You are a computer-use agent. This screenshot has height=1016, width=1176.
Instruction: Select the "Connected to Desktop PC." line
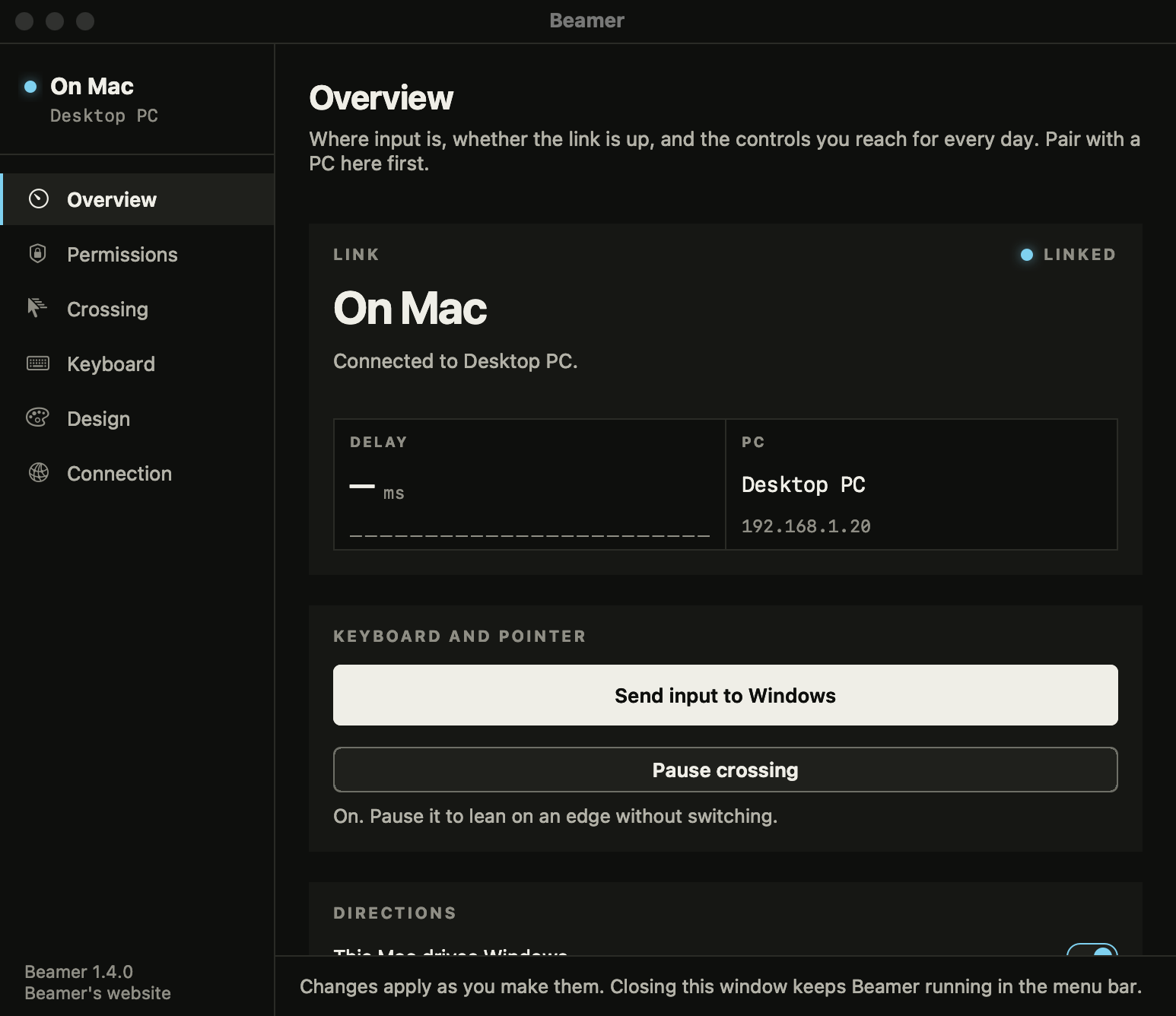(456, 361)
